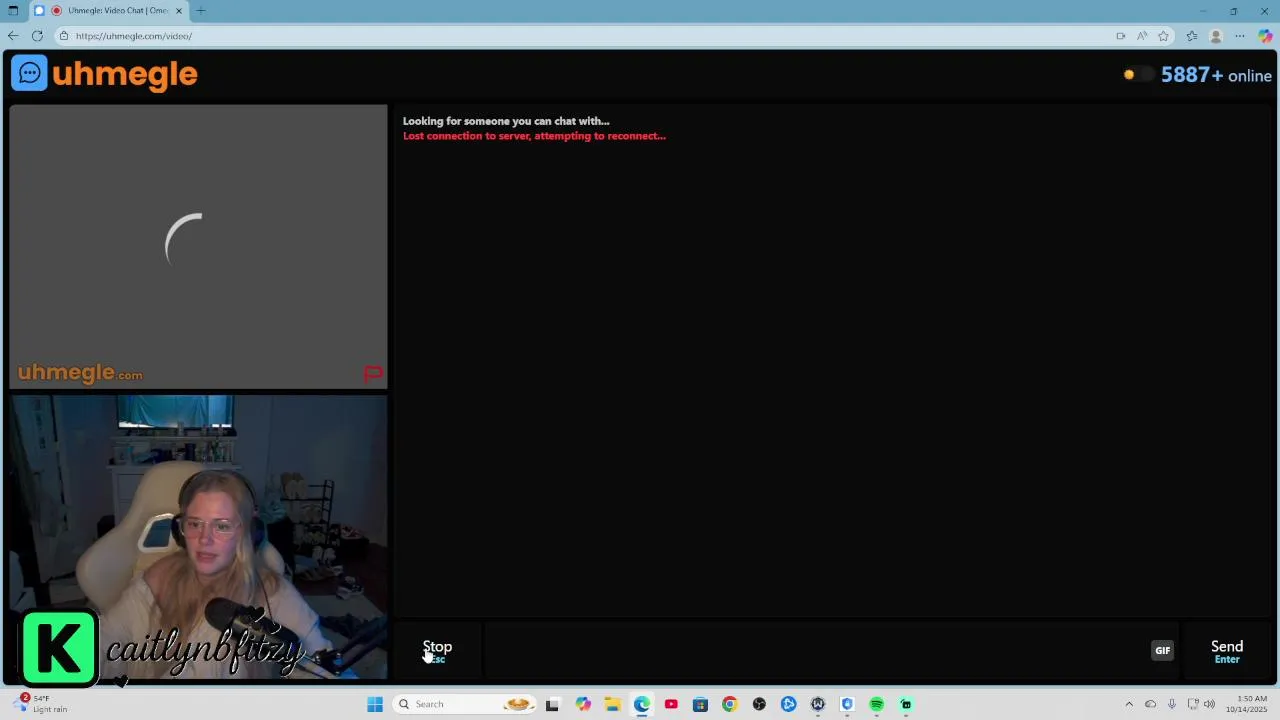The image size is (1280, 720).
Task: Launch Google Chrome from taskbar
Action: point(729,704)
